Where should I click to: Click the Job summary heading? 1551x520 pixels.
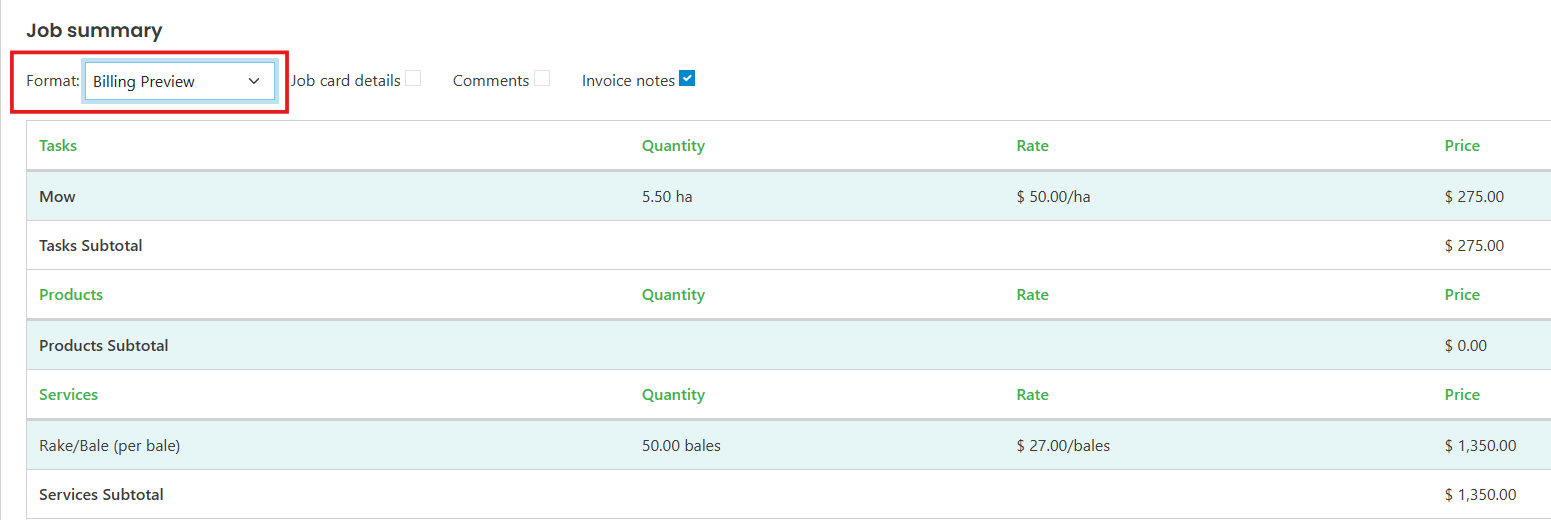pyautogui.click(x=94, y=31)
